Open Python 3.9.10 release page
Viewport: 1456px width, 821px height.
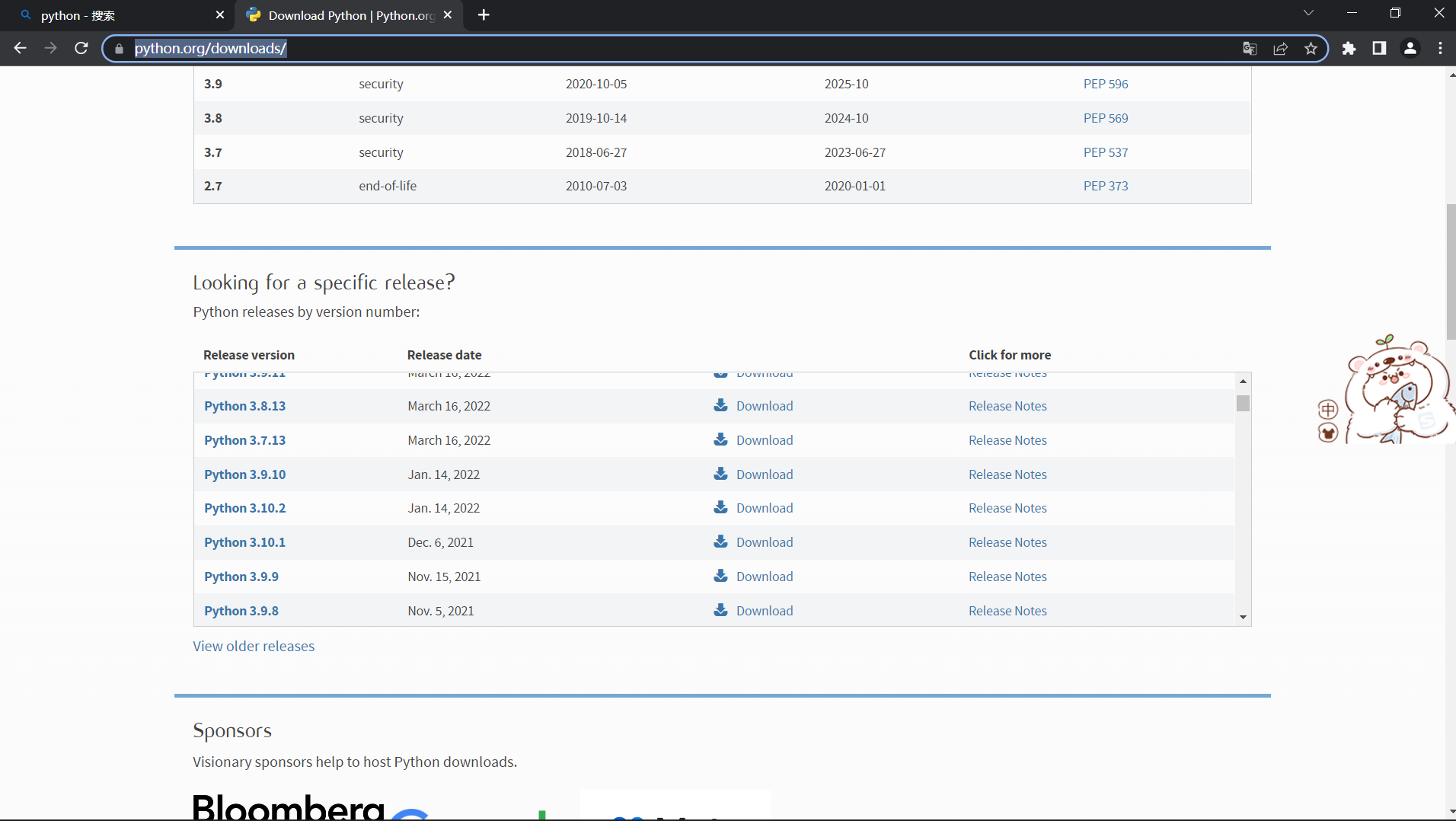click(x=244, y=474)
